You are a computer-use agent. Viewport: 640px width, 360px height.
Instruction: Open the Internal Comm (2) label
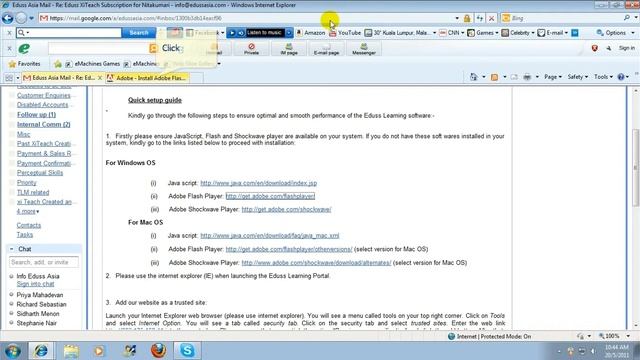click(x=44, y=124)
